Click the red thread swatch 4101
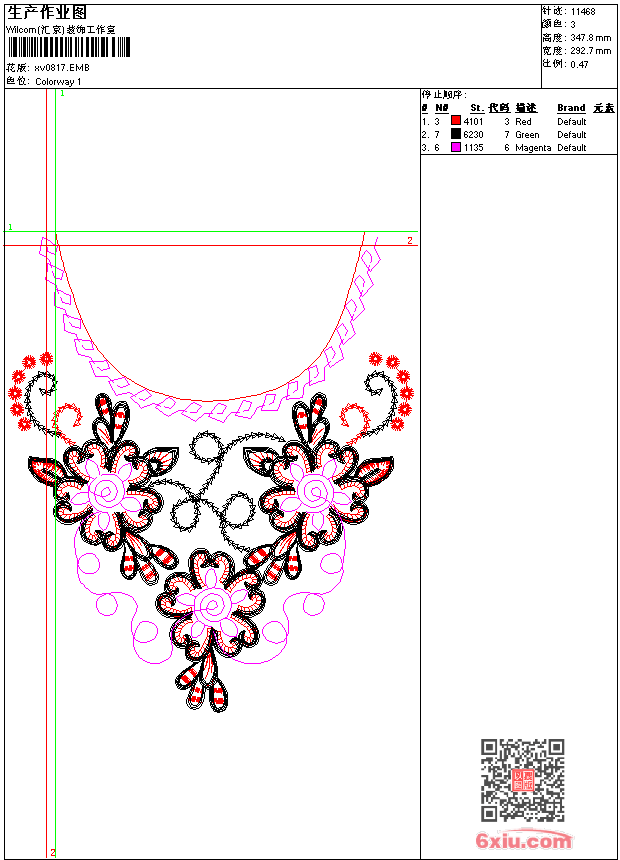The width and height of the screenshot is (620, 860). pyautogui.click(x=455, y=121)
